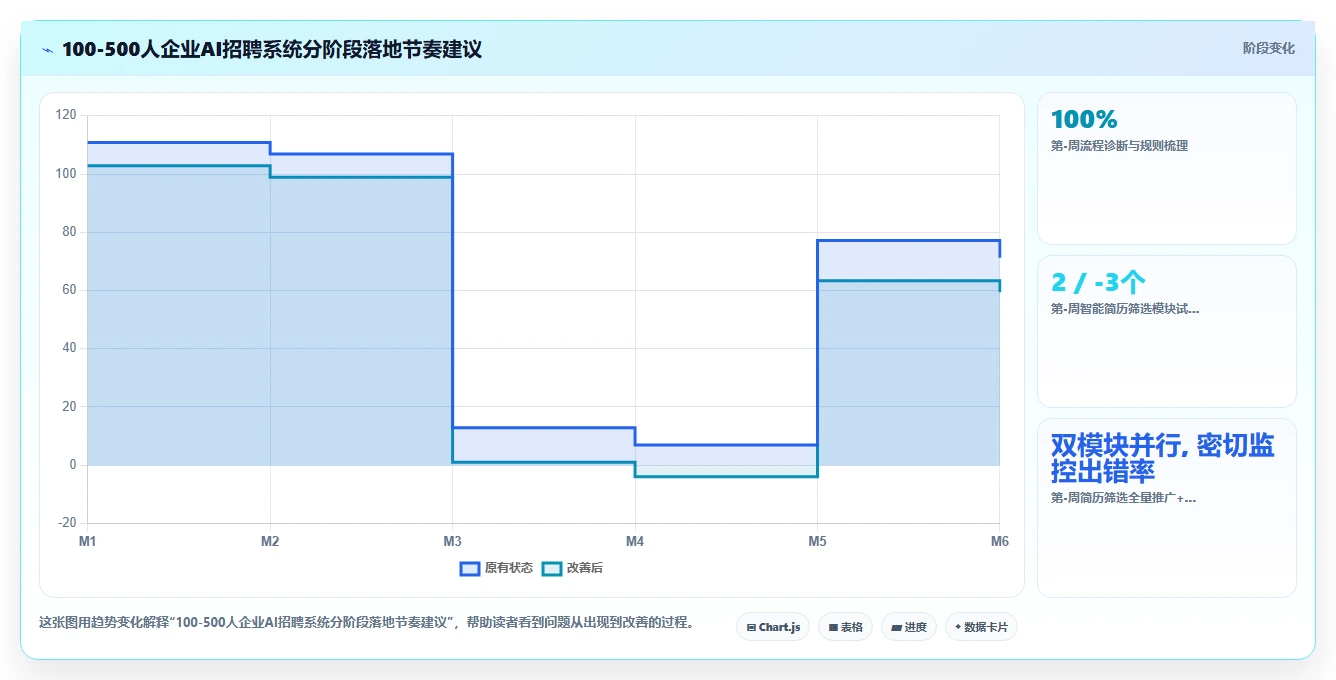This screenshot has height=680, width=1336.
Task: Click the 60 y-axis value
Action: click(69, 290)
